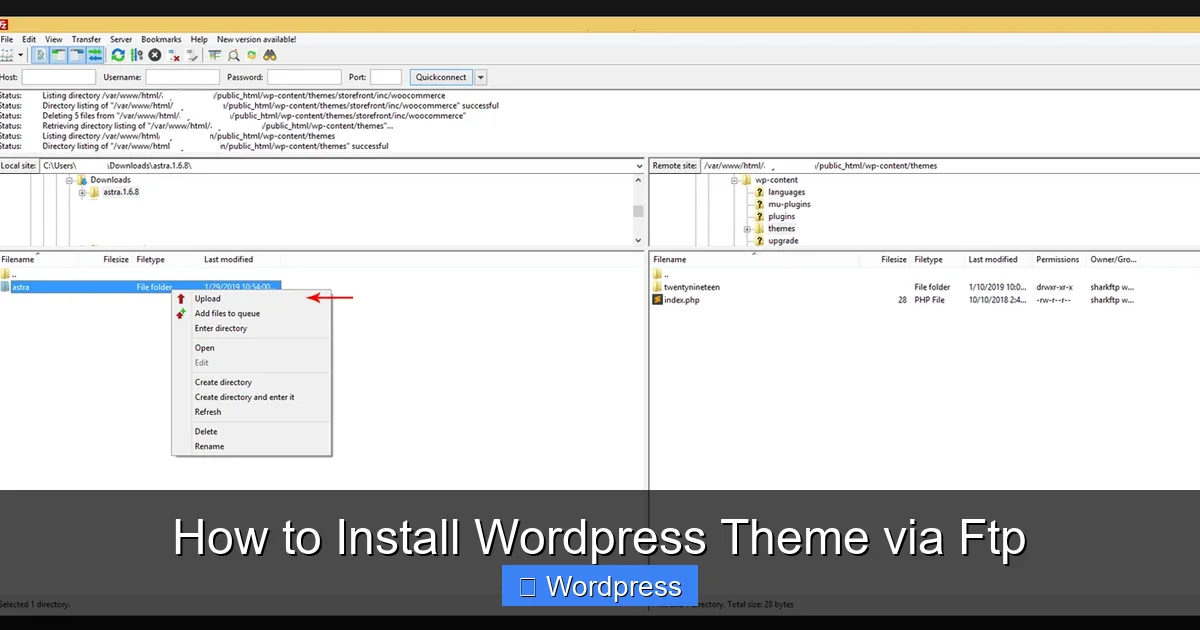Select the upgrade remote folder
1200x630 pixels.
(783, 241)
